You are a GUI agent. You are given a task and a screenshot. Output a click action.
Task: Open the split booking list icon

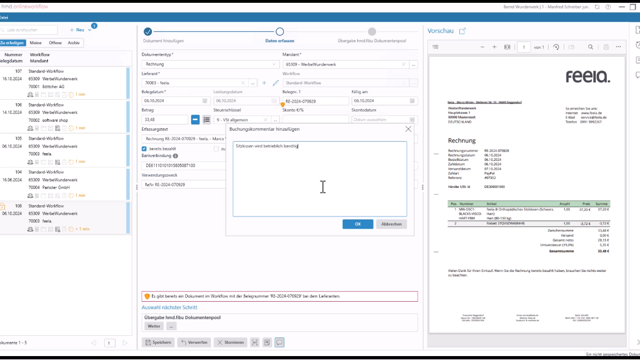[207, 120]
